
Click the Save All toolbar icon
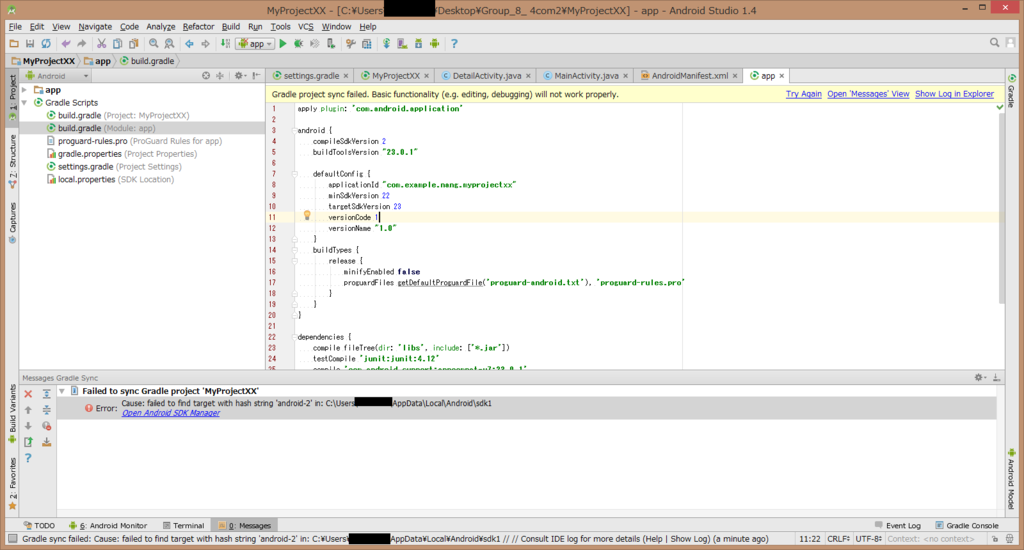click(29, 44)
